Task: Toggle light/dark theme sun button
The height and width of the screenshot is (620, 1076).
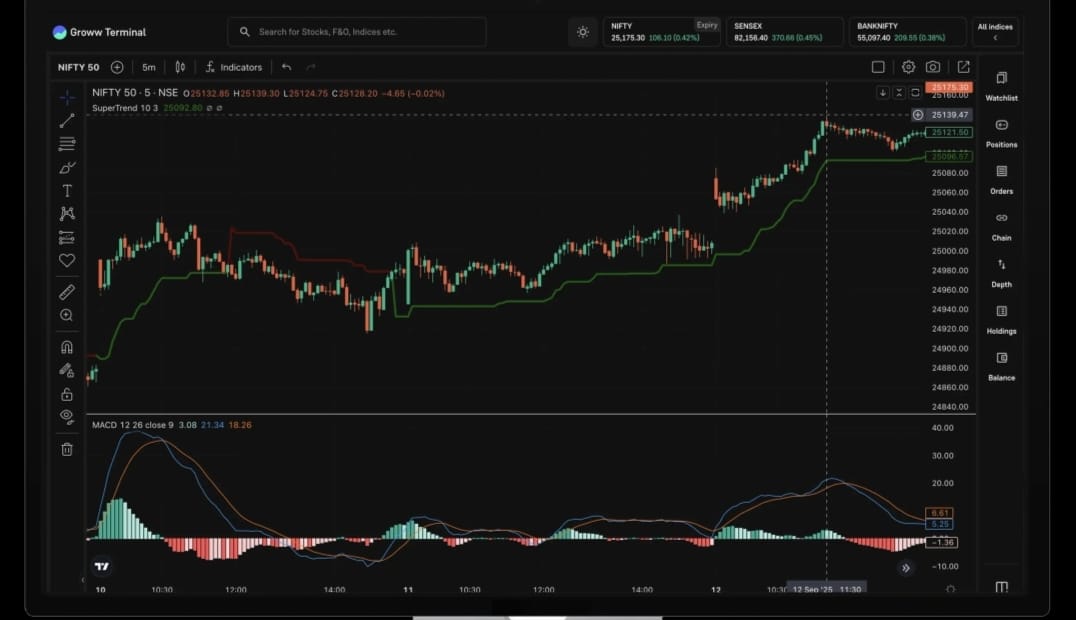Action: (583, 32)
